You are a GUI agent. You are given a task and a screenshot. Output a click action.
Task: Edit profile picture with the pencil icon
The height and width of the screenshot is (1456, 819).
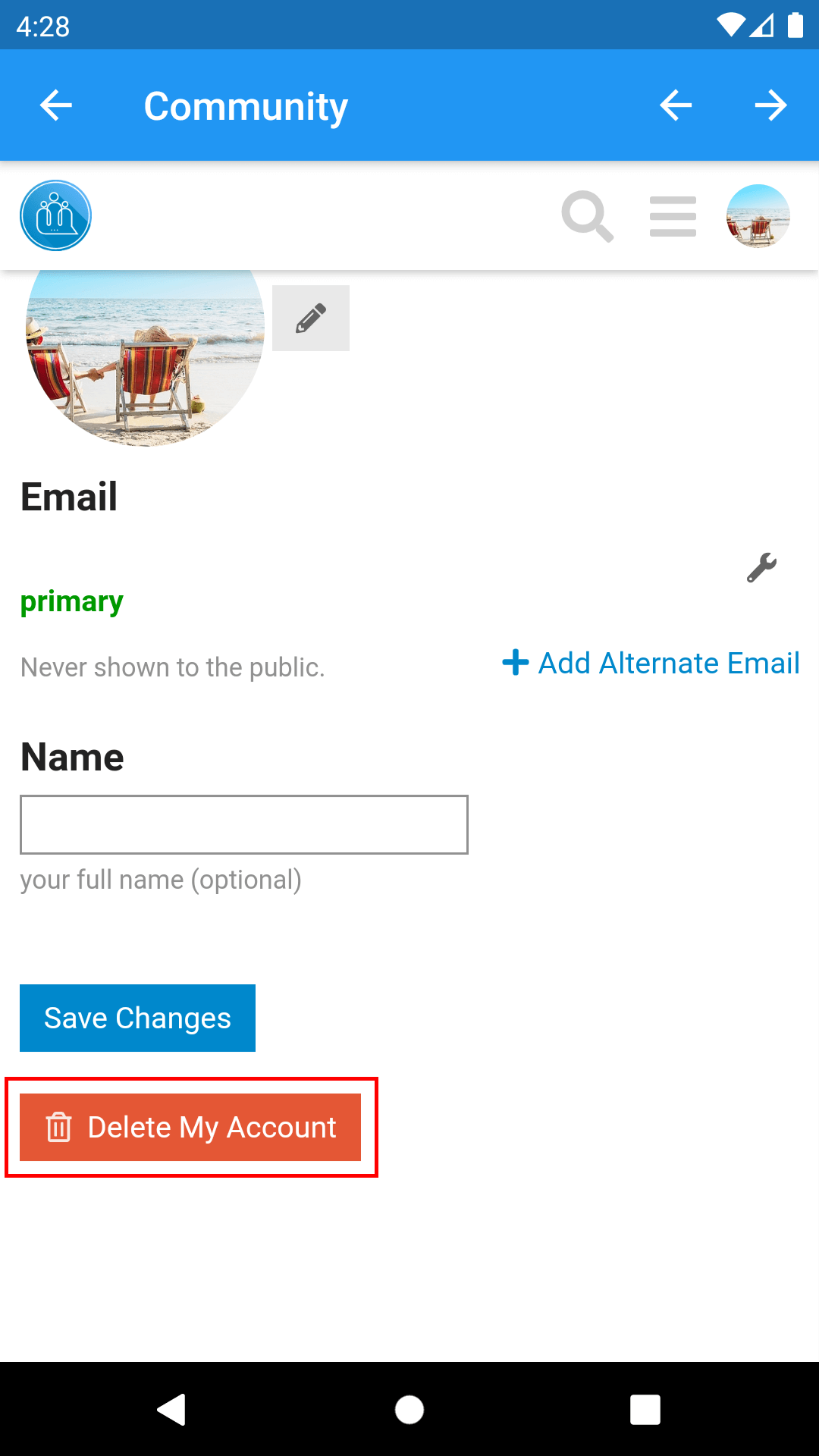(x=311, y=318)
